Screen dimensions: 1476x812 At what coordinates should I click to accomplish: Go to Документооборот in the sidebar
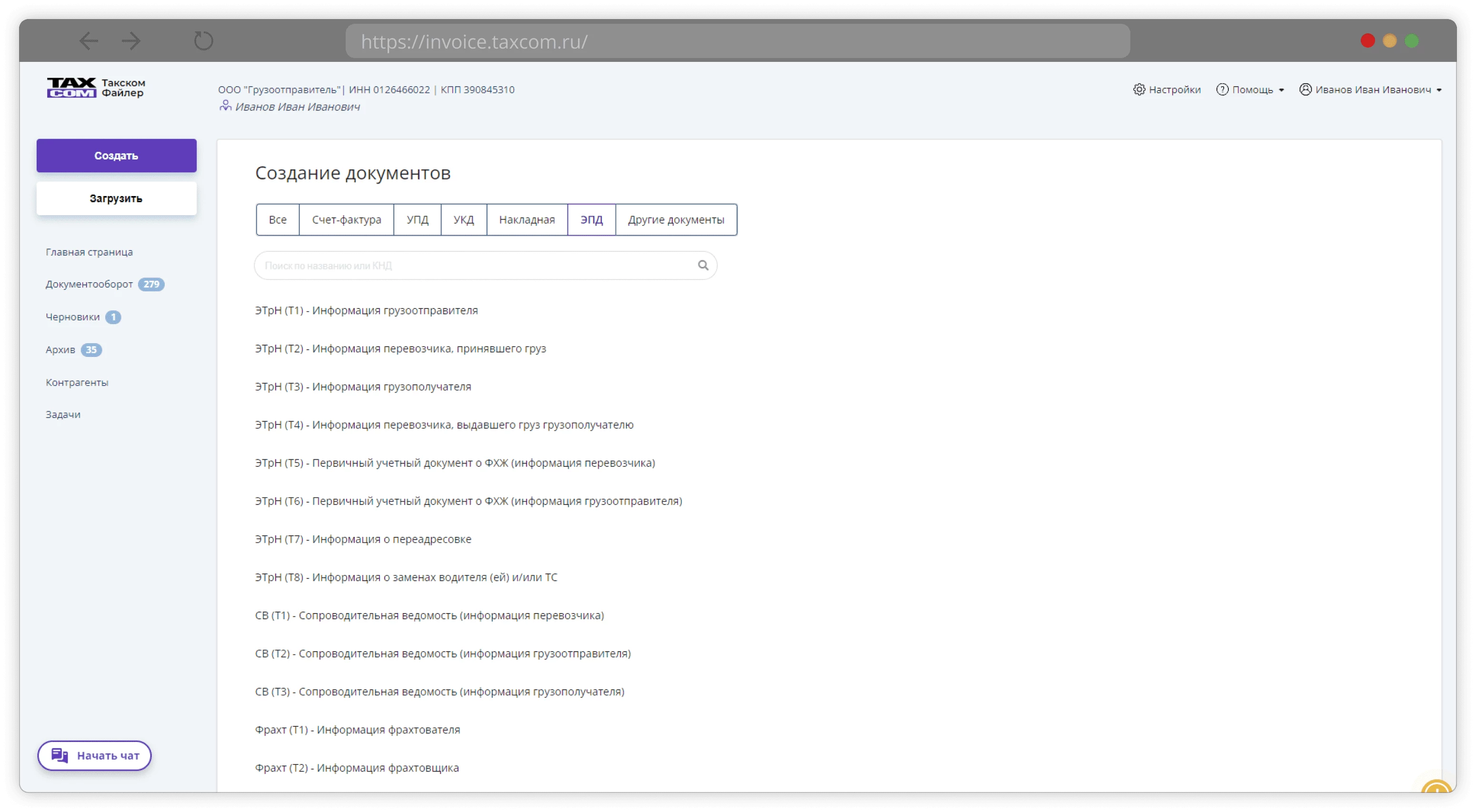pyautogui.click(x=90, y=284)
